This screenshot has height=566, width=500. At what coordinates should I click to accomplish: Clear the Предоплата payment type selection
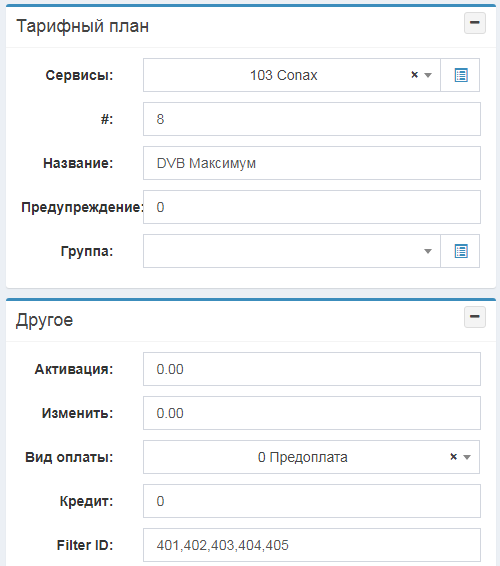[x=453, y=457]
